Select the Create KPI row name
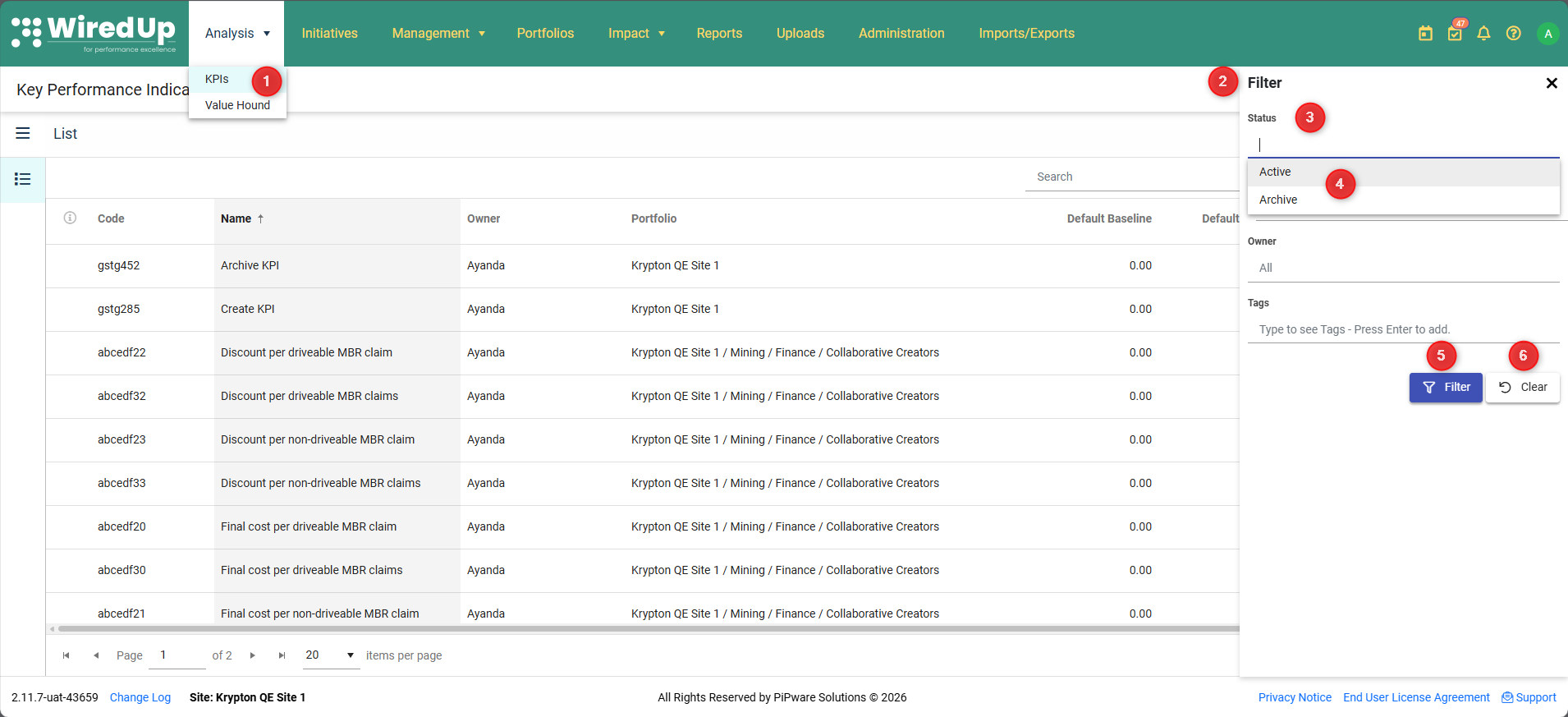Screen dimensions: 1568x717 247,309
